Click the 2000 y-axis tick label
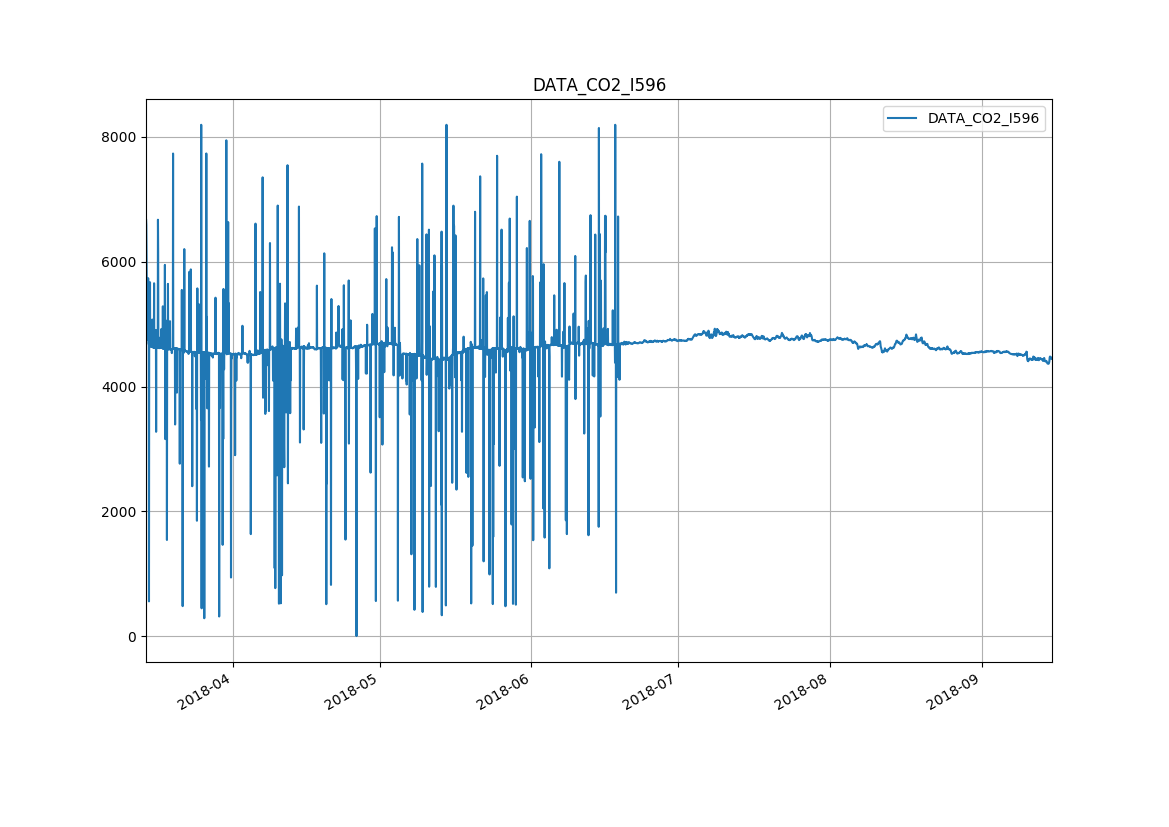The image size is (1169, 827). pyautogui.click(x=119, y=512)
